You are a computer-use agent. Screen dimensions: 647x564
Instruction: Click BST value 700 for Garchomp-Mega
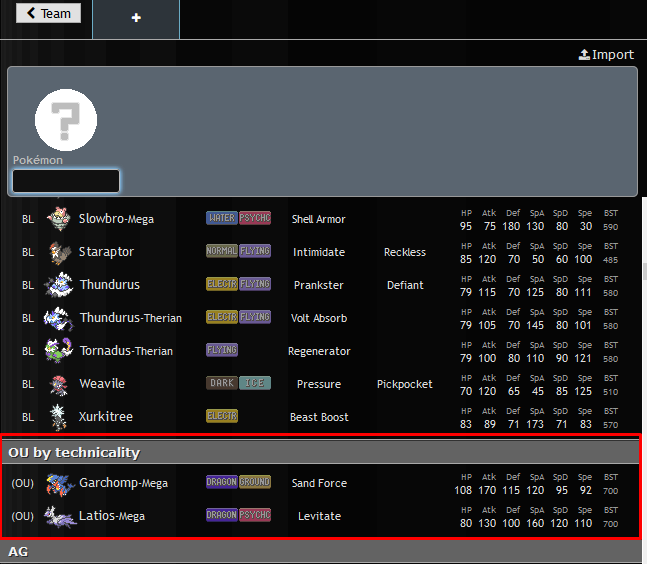[x=611, y=491]
